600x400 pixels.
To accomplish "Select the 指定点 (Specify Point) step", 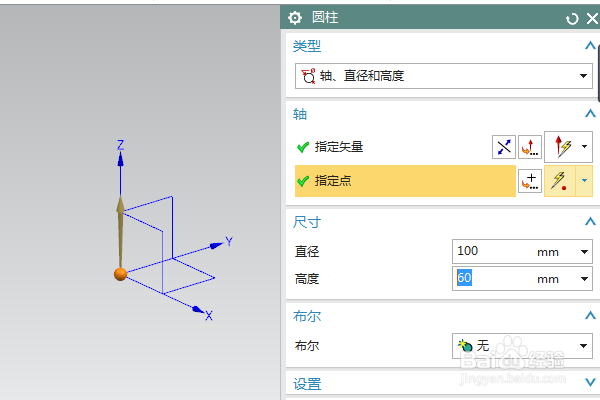I will [333, 181].
